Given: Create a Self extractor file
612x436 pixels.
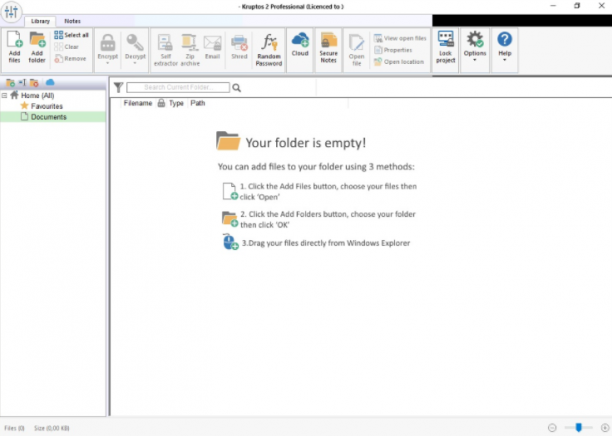Looking at the screenshot, I should [165, 50].
